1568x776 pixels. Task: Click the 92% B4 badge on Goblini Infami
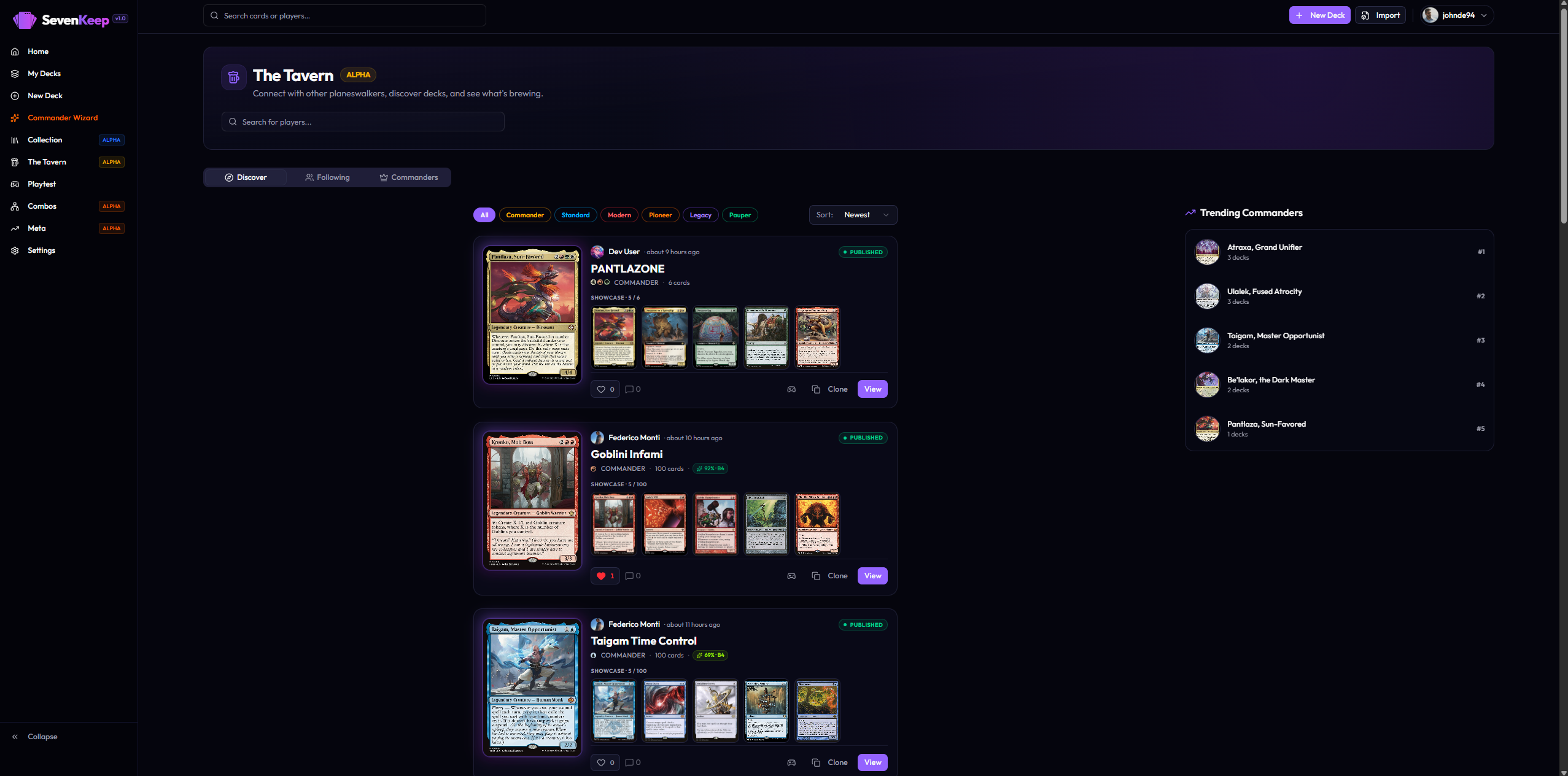pos(710,468)
